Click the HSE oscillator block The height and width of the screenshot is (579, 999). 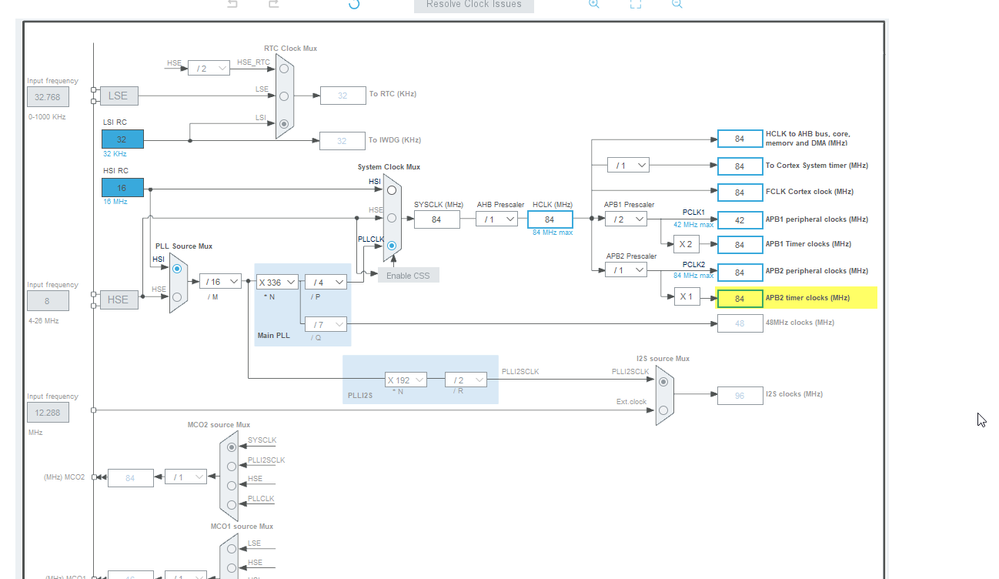(x=119, y=299)
